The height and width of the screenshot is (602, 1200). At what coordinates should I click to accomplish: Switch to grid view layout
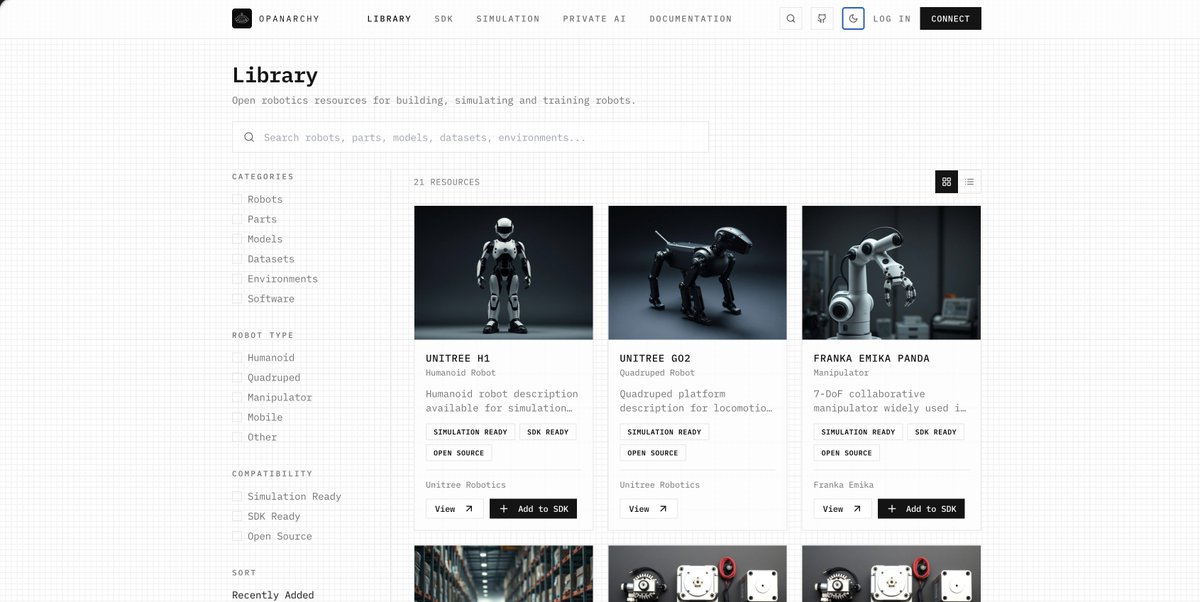[x=946, y=182]
